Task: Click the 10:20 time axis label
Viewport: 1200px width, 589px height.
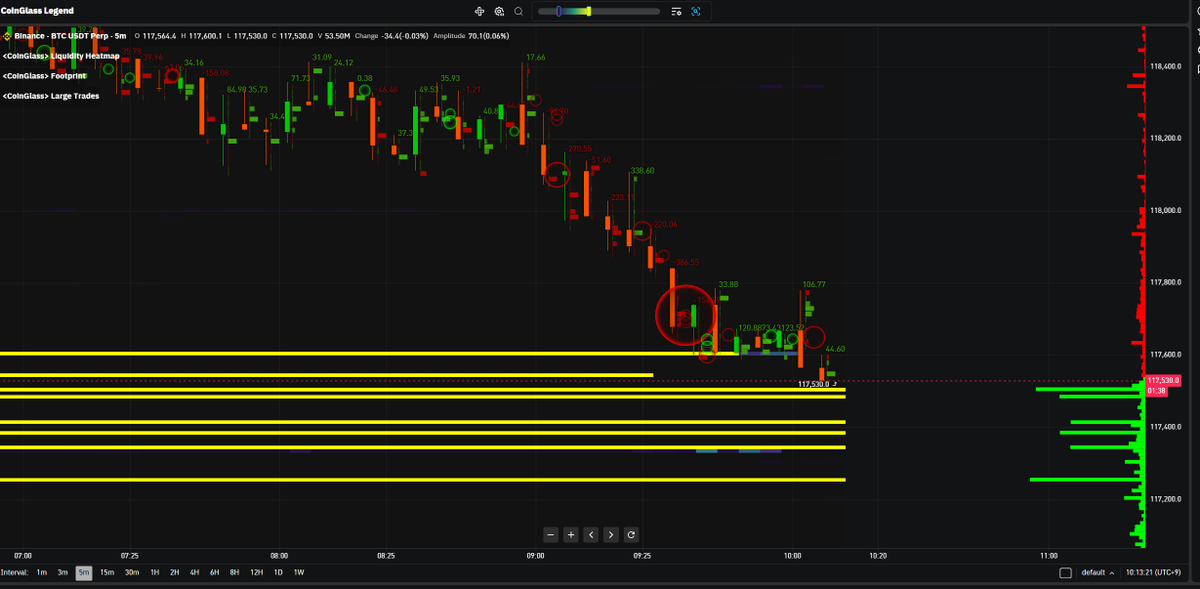Action: (x=878, y=555)
